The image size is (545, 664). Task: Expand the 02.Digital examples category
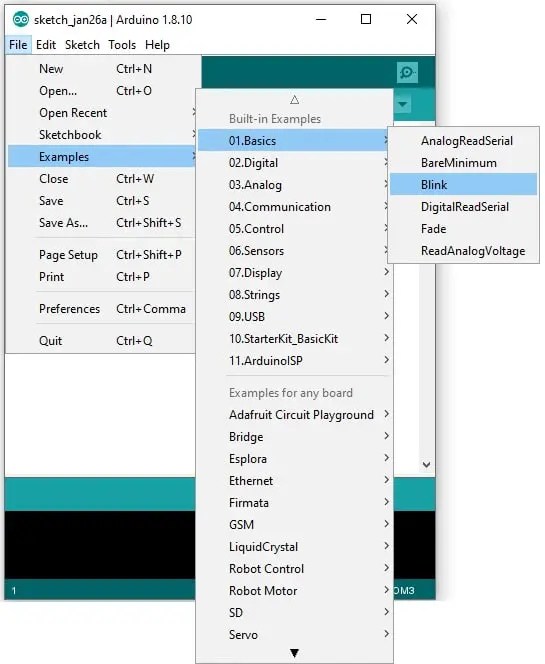(294, 163)
